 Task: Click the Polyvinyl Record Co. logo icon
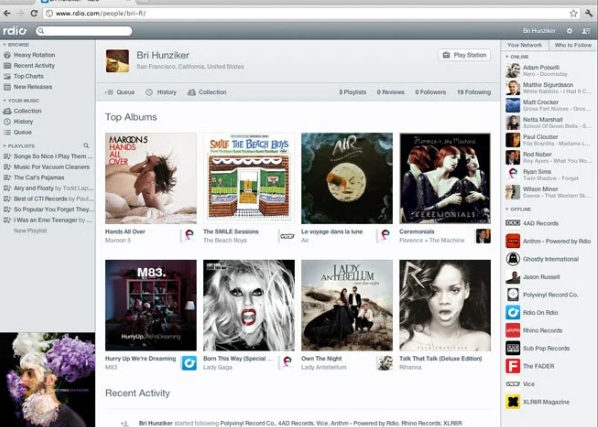pyautogui.click(x=513, y=294)
